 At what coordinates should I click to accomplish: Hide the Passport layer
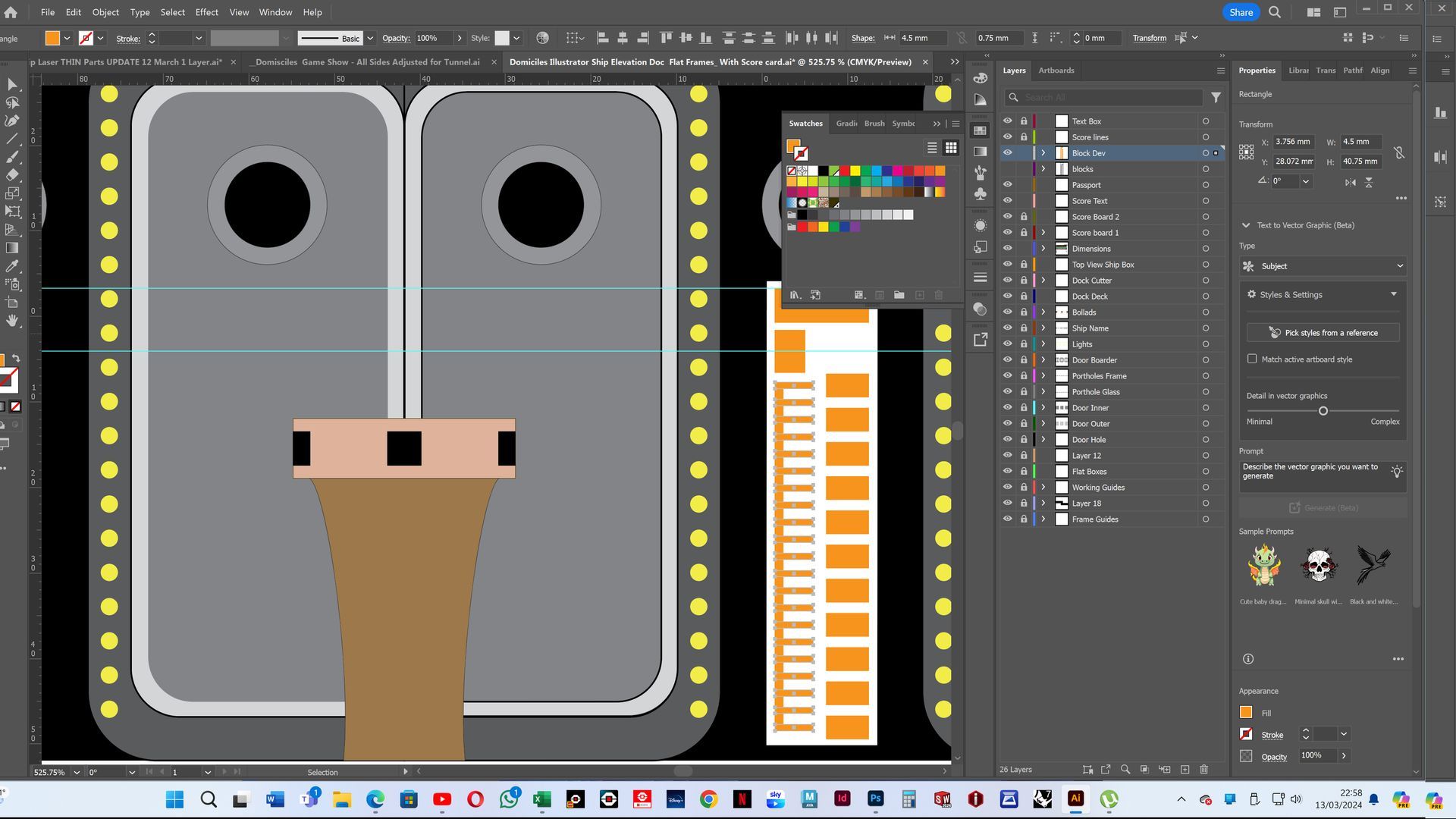(x=1007, y=184)
